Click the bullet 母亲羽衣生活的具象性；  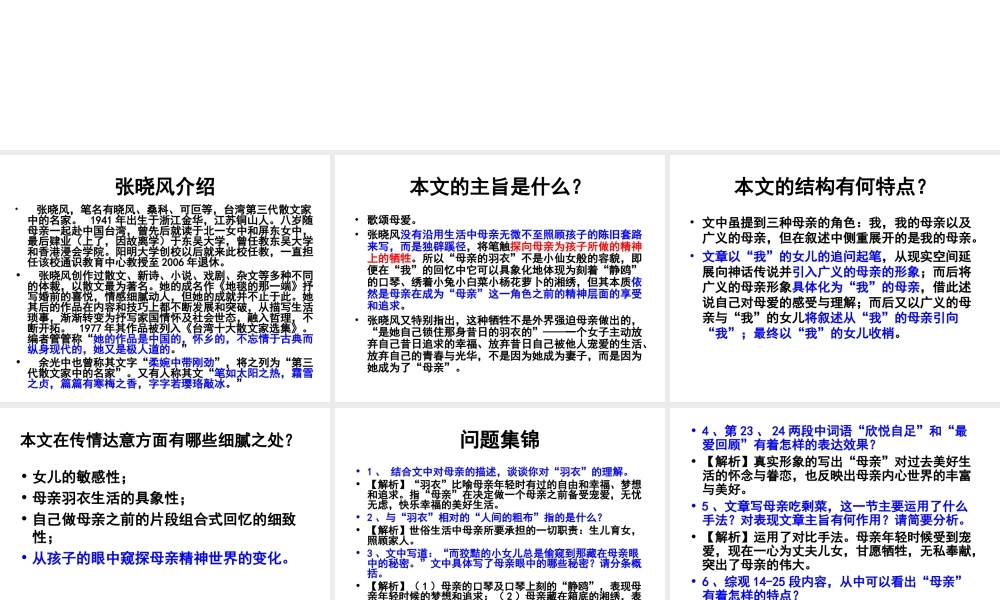tap(109, 498)
